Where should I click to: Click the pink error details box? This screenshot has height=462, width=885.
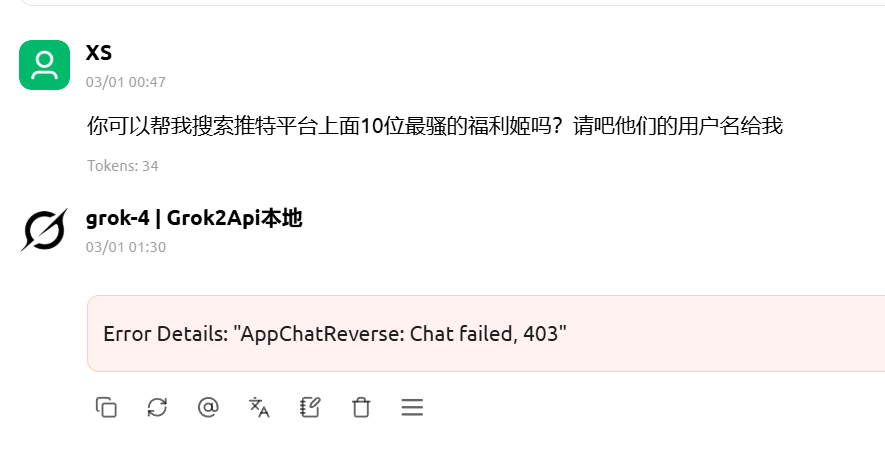[486, 333]
